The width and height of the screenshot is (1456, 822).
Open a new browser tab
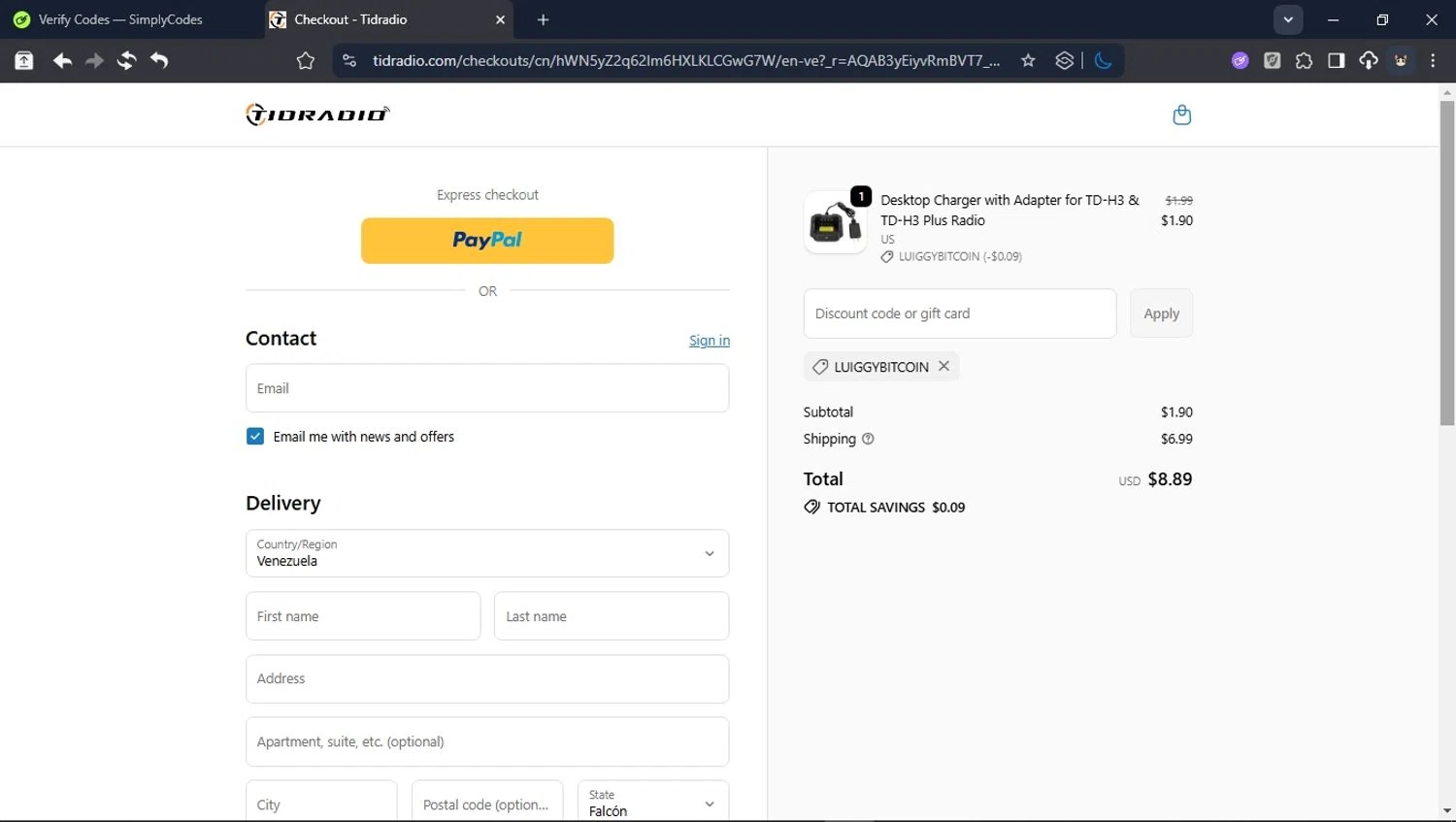click(x=544, y=19)
